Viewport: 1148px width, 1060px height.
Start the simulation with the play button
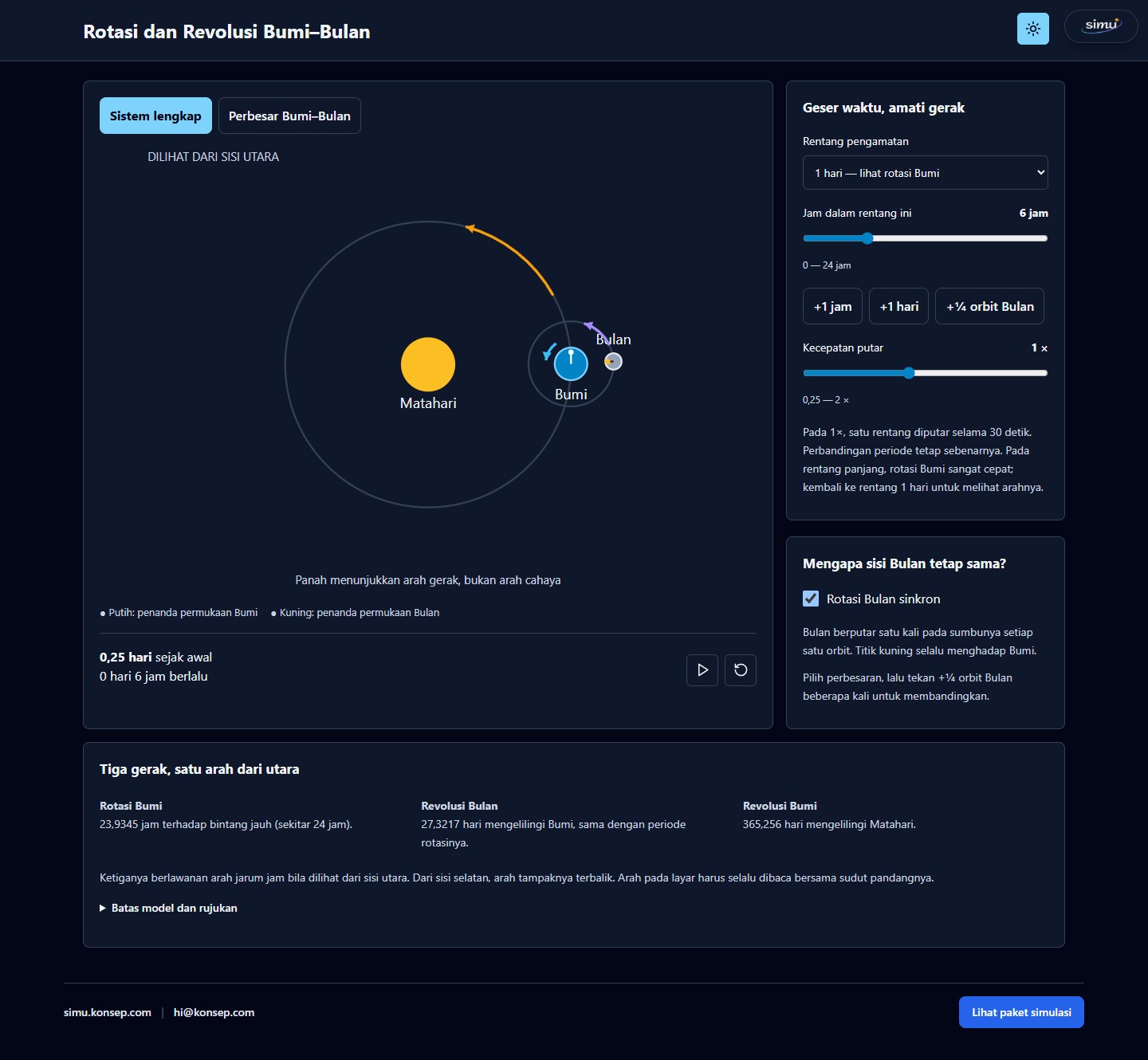(702, 669)
